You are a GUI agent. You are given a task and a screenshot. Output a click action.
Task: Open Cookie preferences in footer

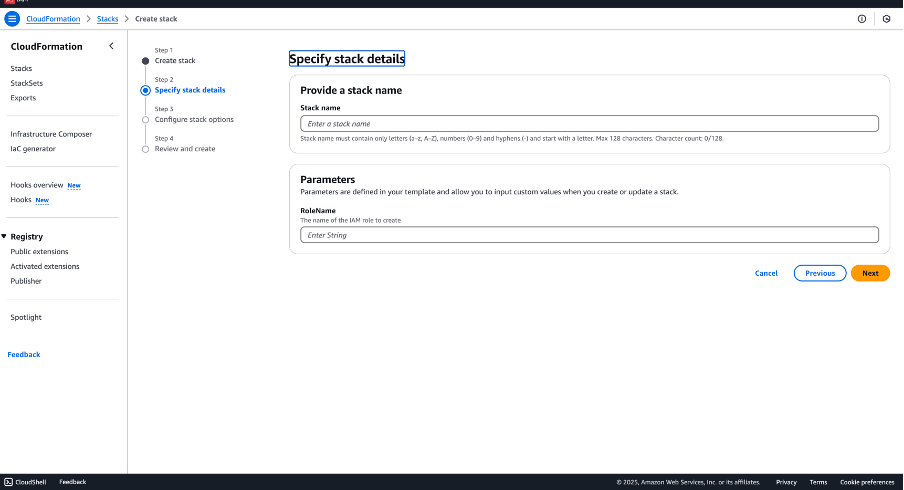tap(867, 483)
